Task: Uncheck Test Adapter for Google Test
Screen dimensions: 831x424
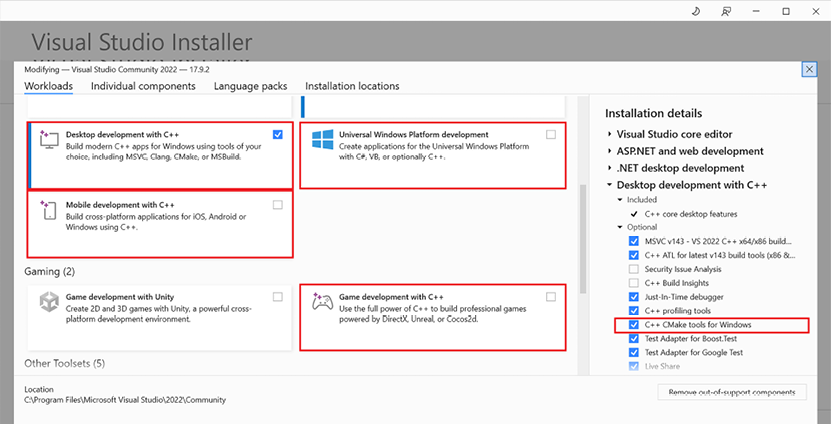Action: tap(633, 352)
